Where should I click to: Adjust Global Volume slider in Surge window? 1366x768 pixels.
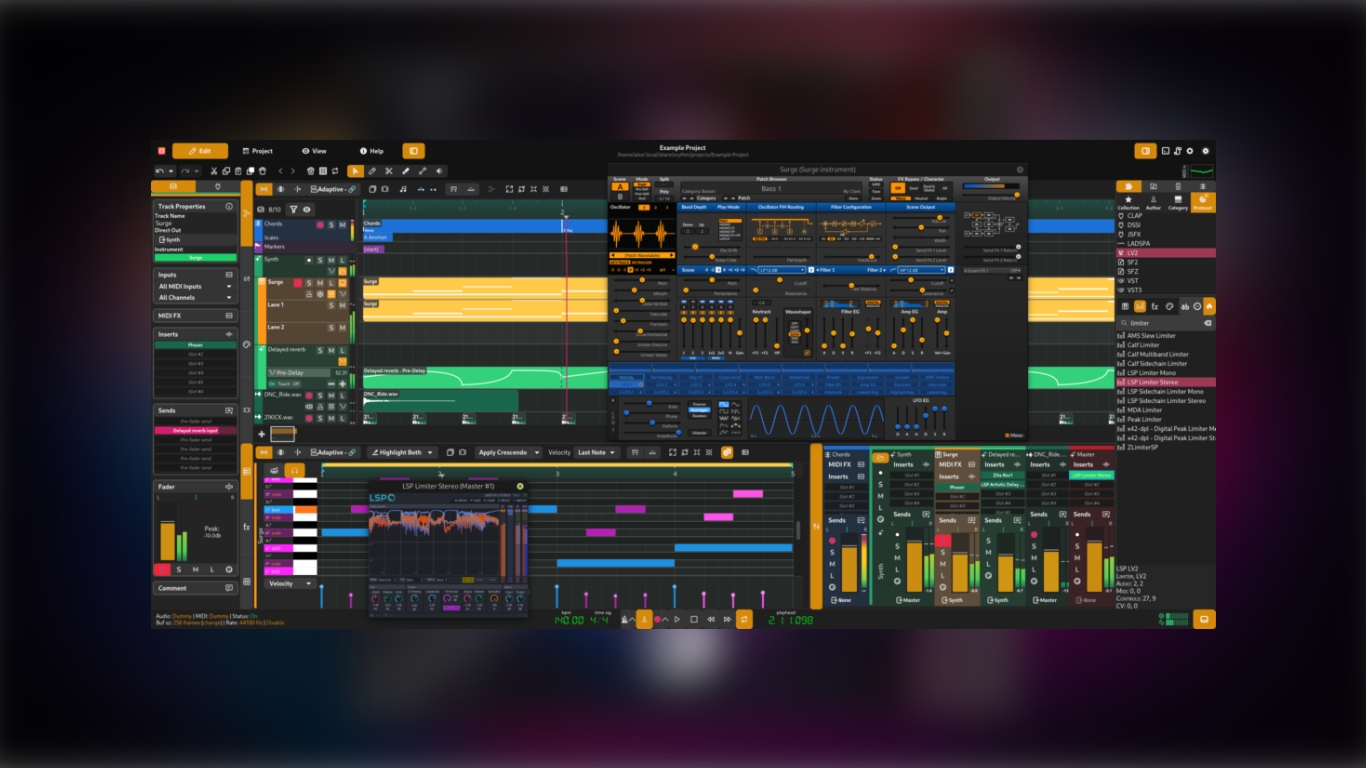click(991, 195)
